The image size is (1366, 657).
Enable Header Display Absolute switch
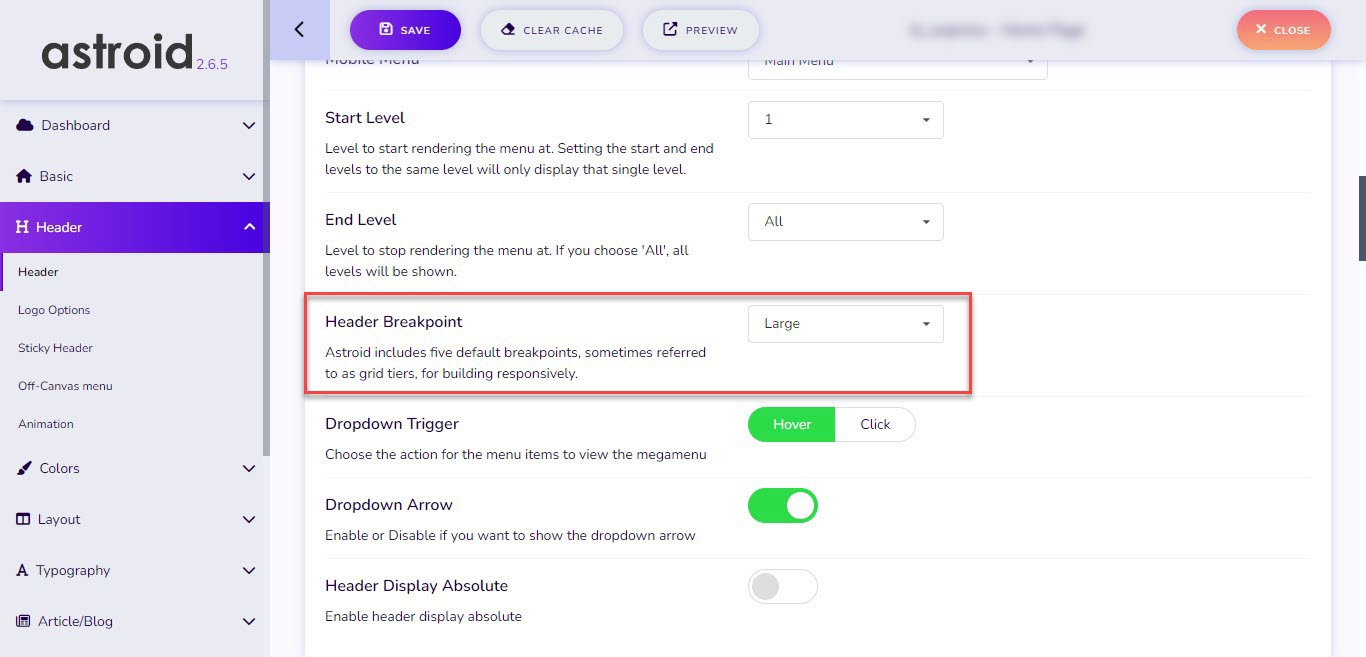pos(783,587)
